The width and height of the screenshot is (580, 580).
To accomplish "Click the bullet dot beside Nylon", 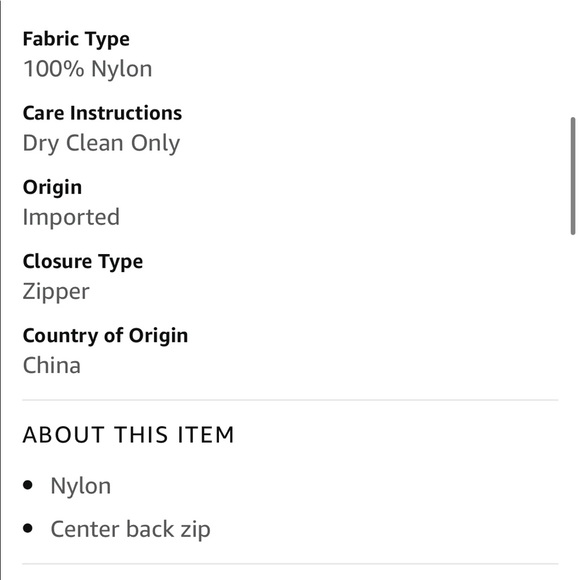I will tap(28, 485).
